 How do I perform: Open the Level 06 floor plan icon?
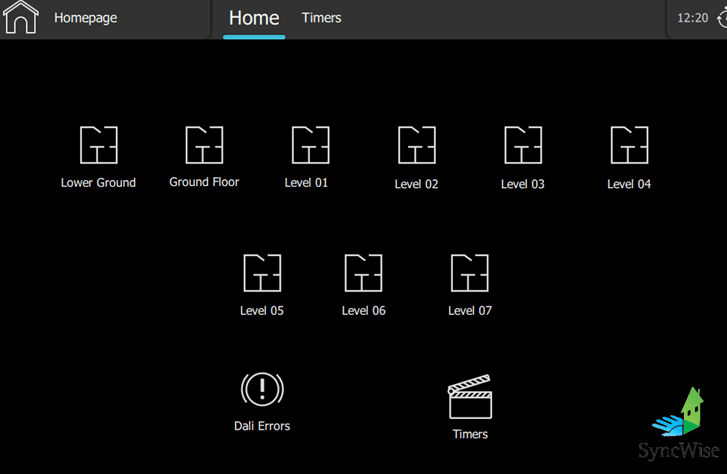click(363, 273)
